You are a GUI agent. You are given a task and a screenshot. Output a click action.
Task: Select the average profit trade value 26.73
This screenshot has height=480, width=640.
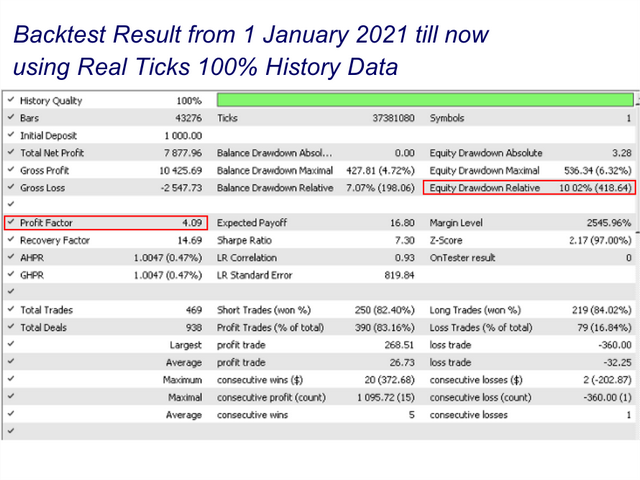tap(402, 362)
